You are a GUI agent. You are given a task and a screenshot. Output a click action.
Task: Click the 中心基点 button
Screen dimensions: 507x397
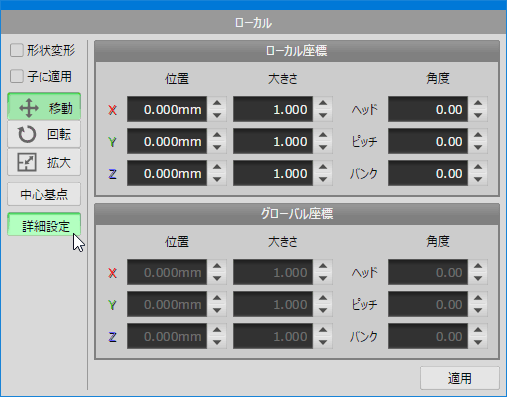[x=44, y=194]
